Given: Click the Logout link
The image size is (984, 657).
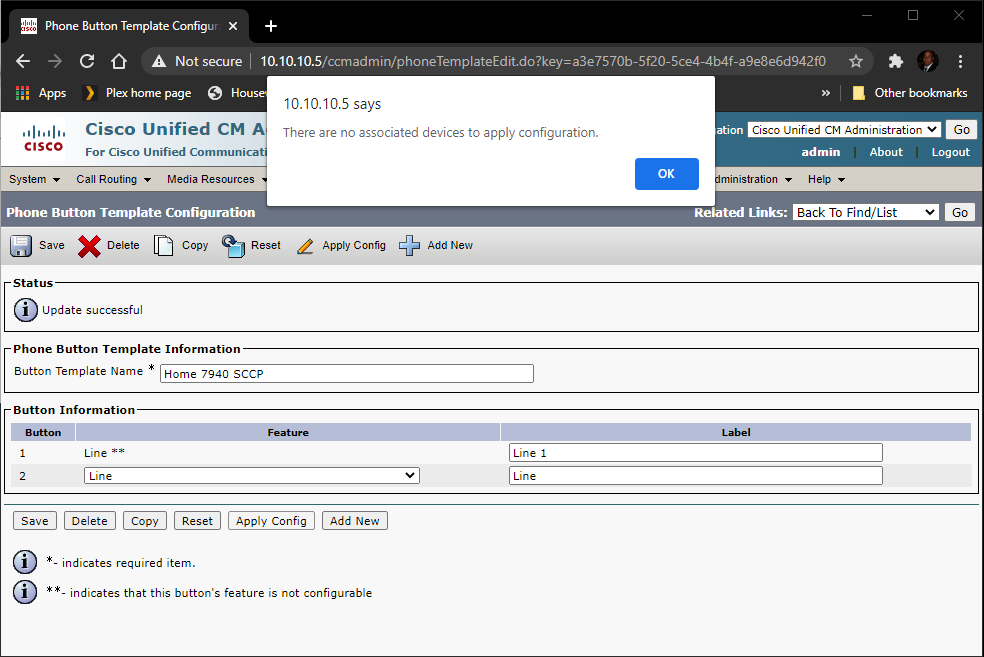Looking at the screenshot, I should tap(950, 152).
